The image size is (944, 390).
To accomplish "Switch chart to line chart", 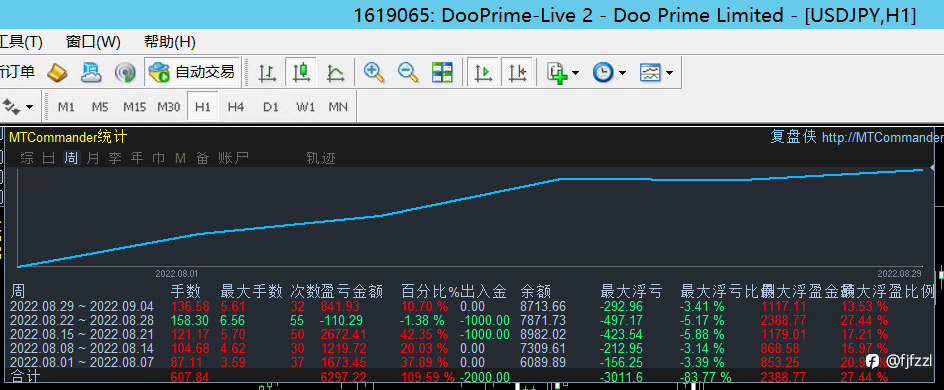I will click(335, 73).
